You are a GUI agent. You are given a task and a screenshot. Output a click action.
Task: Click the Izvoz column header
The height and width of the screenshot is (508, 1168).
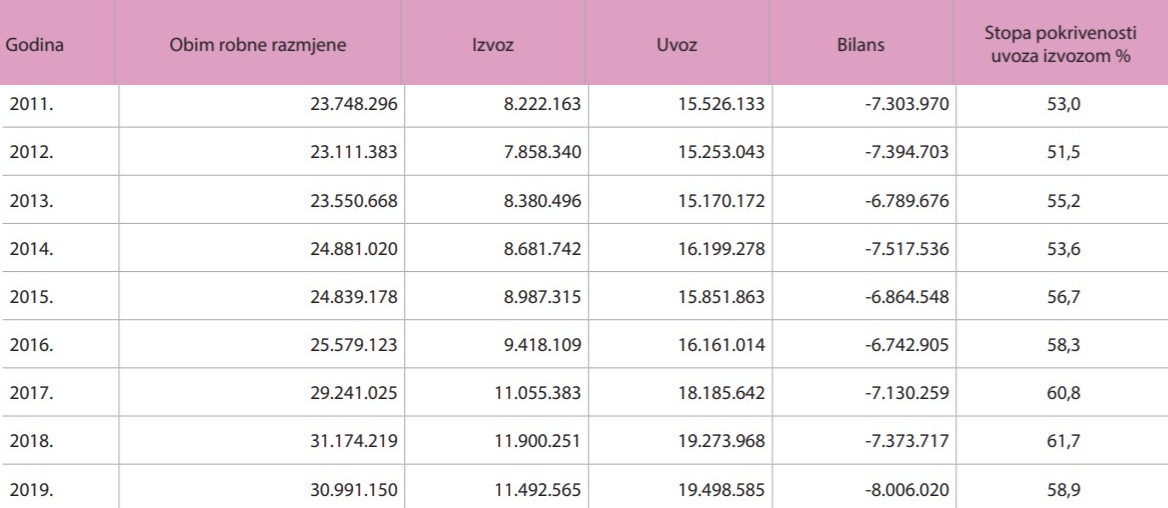coord(492,45)
